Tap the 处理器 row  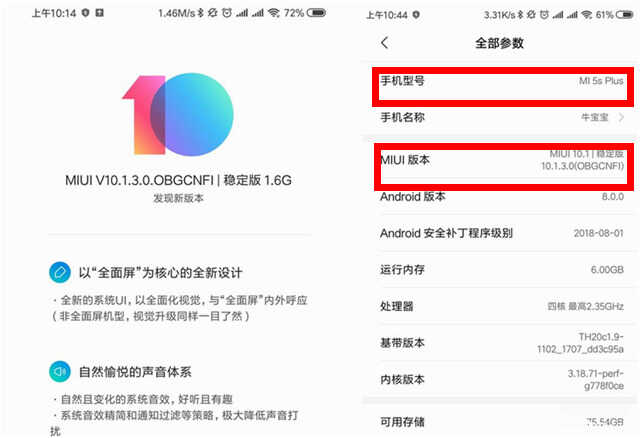[x=502, y=306]
